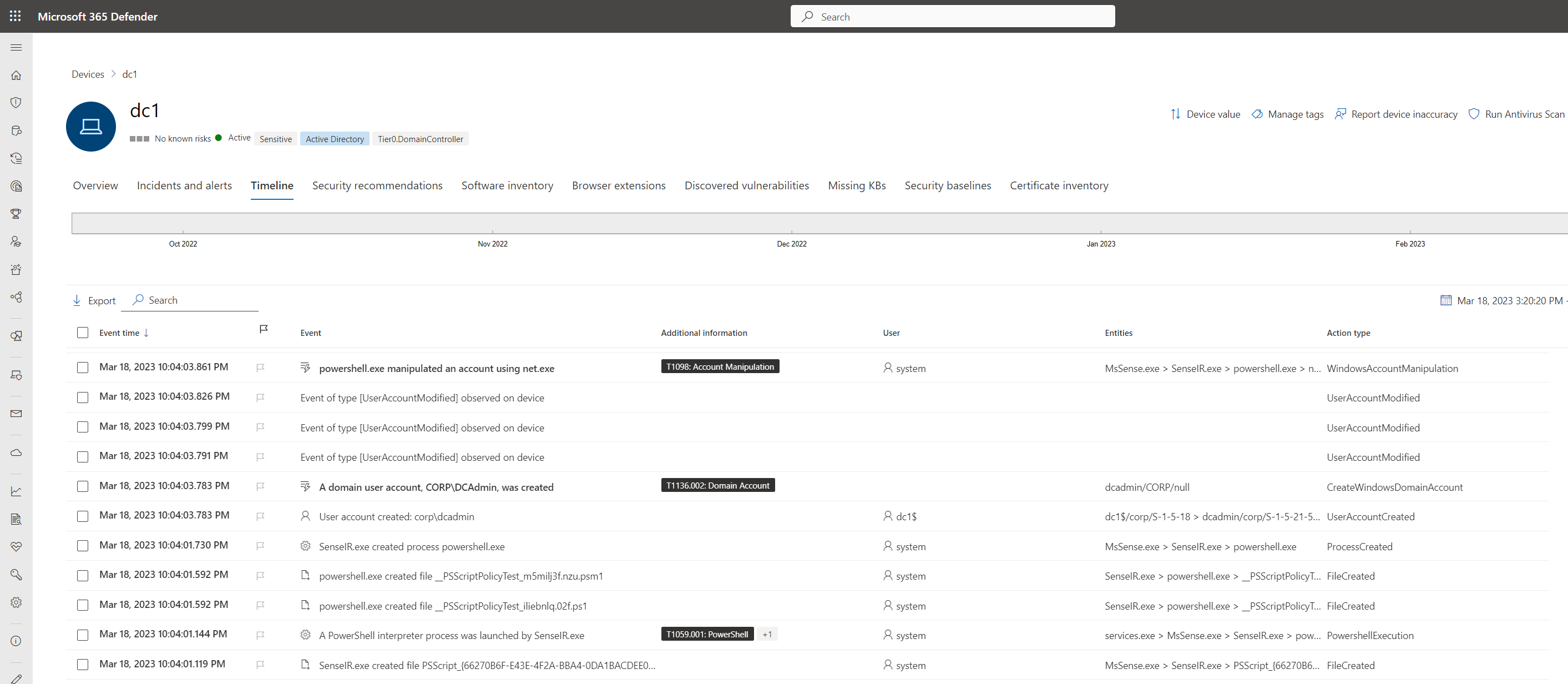Click Run Antivirus Scan
This screenshot has width=1568, height=684.
1516,114
